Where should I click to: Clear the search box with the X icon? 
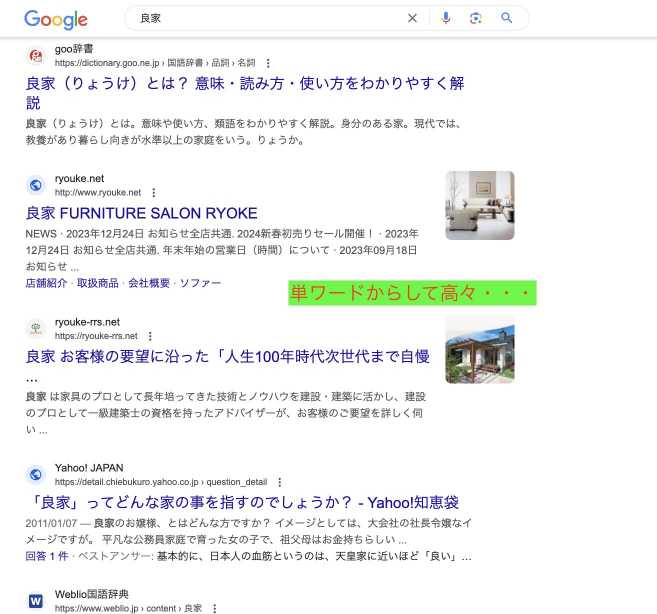pyautogui.click(x=412, y=18)
